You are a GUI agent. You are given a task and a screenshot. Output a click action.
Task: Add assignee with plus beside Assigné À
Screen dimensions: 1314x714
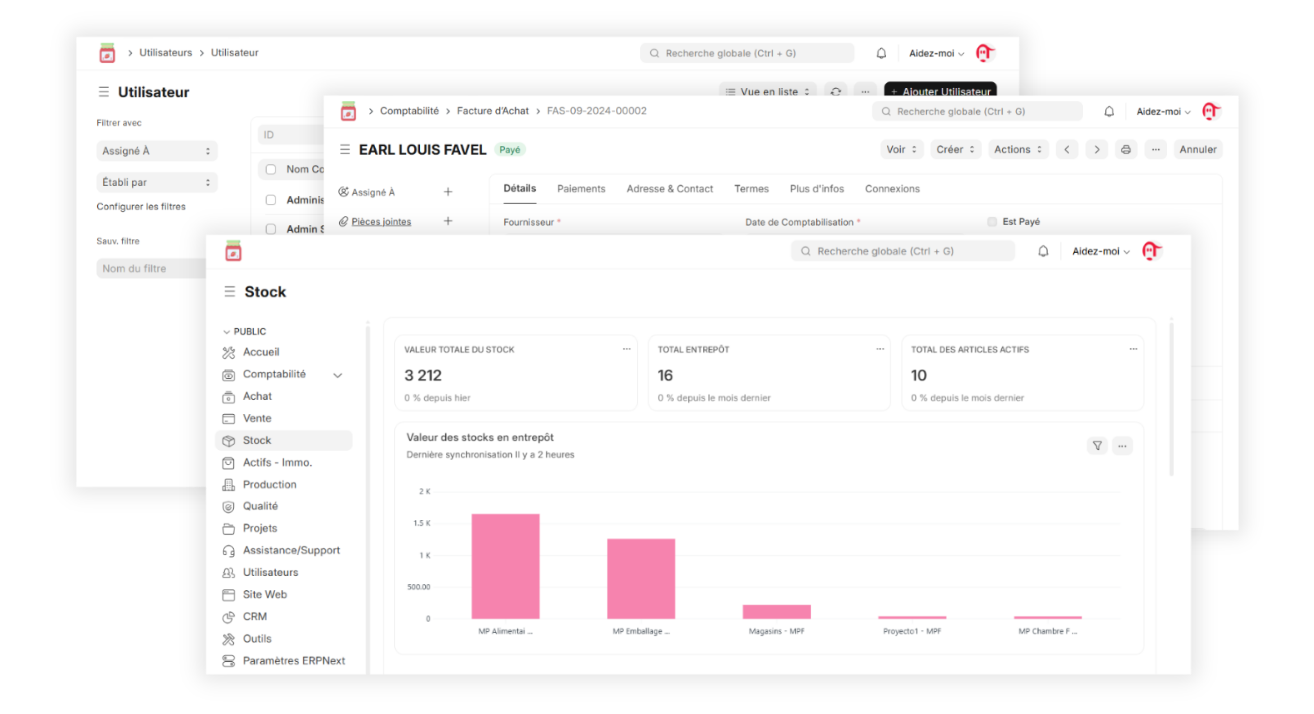[x=448, y=192]
